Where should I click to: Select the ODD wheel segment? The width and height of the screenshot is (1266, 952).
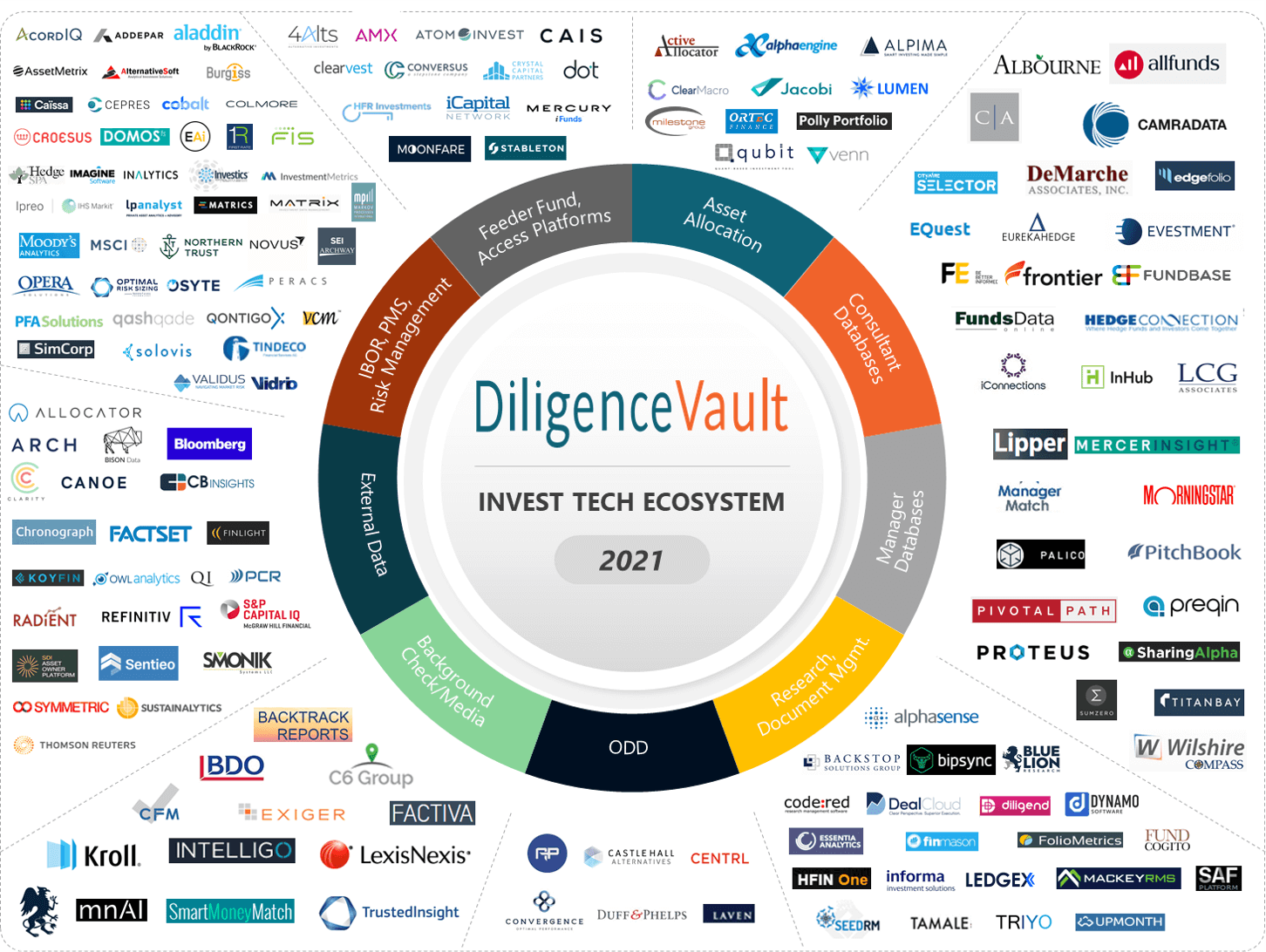tap(629, 747)
